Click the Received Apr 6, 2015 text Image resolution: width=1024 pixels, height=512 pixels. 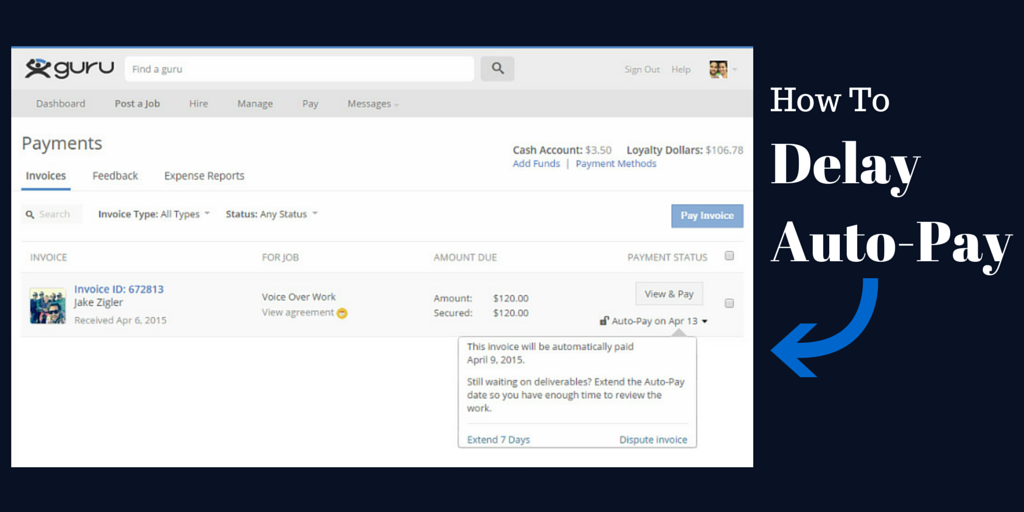(120, 320)
